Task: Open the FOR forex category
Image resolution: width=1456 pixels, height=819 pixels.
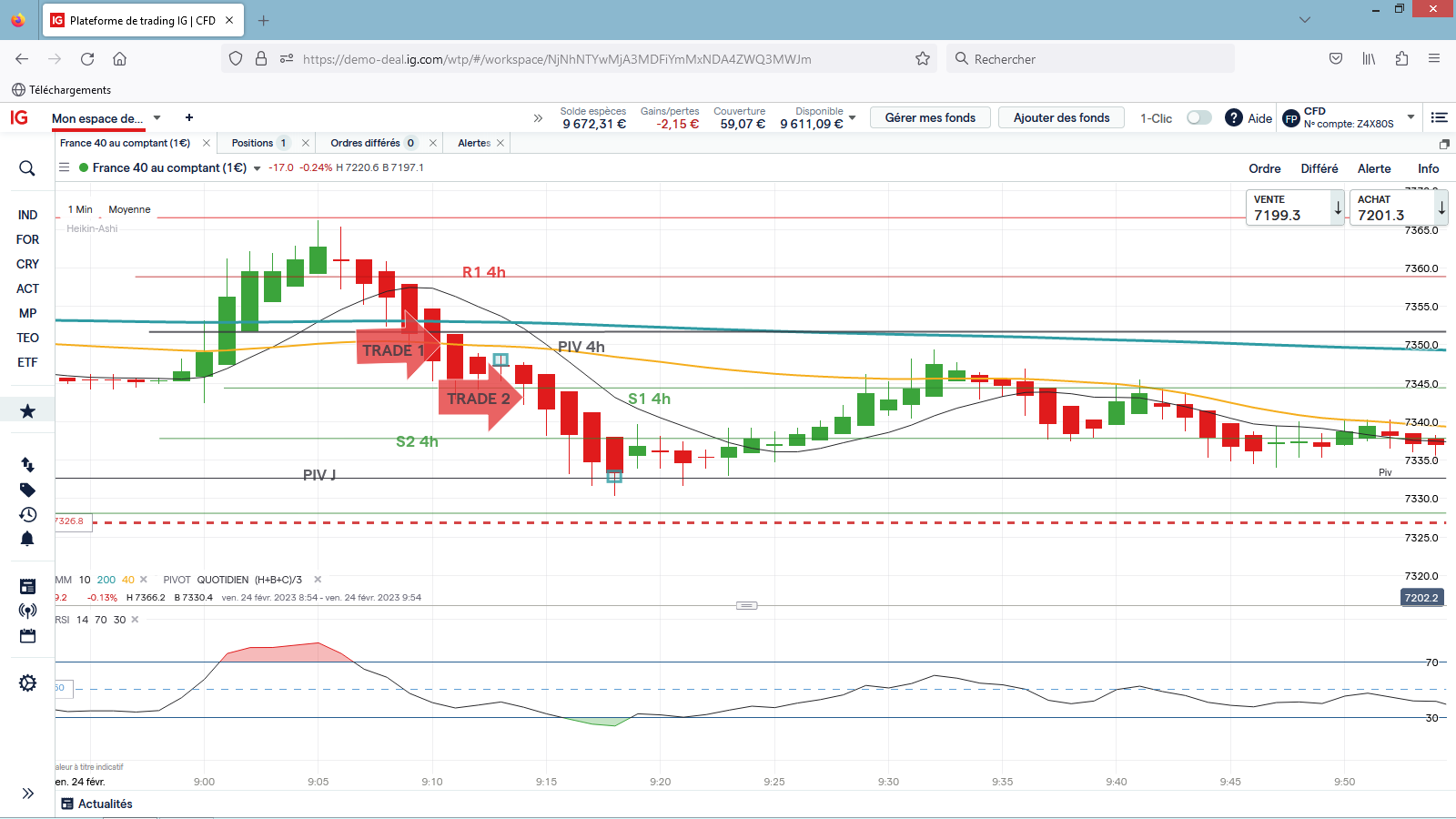Action: pos(27,239)
